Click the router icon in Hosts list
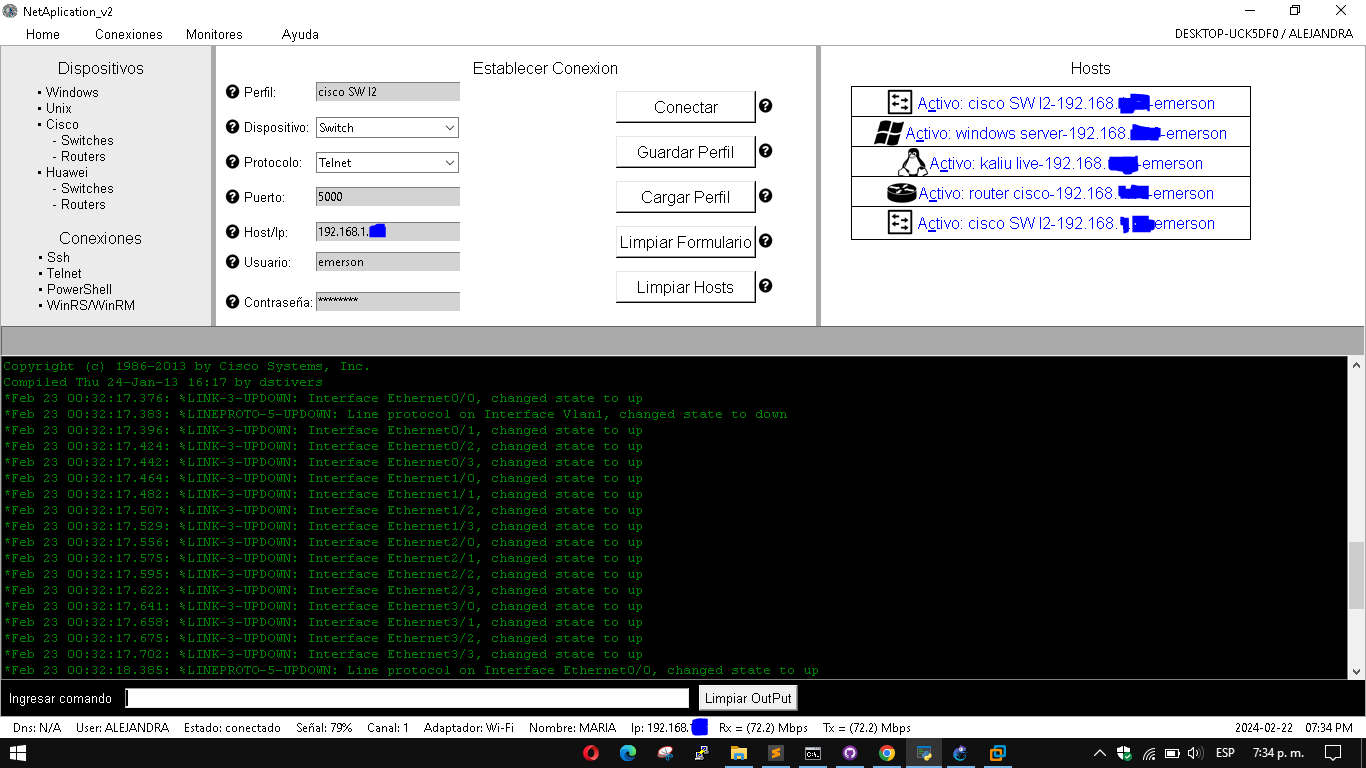Screen dimensions: 1366x768 click(901, 193)
